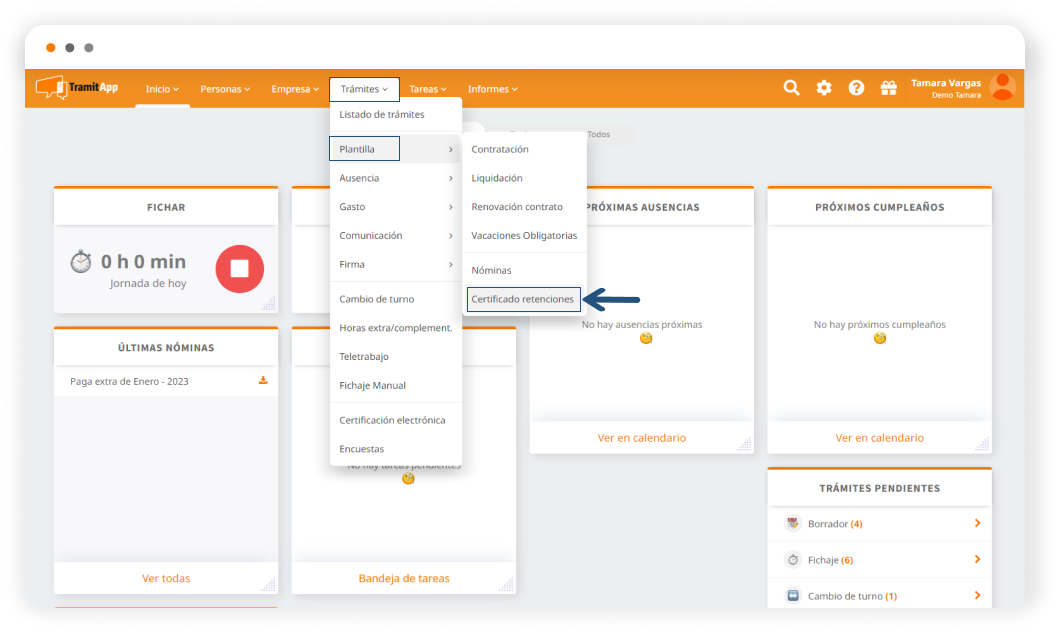This screenshot has width=1061, height=633.
Task: Click Ver en calendario under Próximos Cumpleaños
Action: (879, 437)
